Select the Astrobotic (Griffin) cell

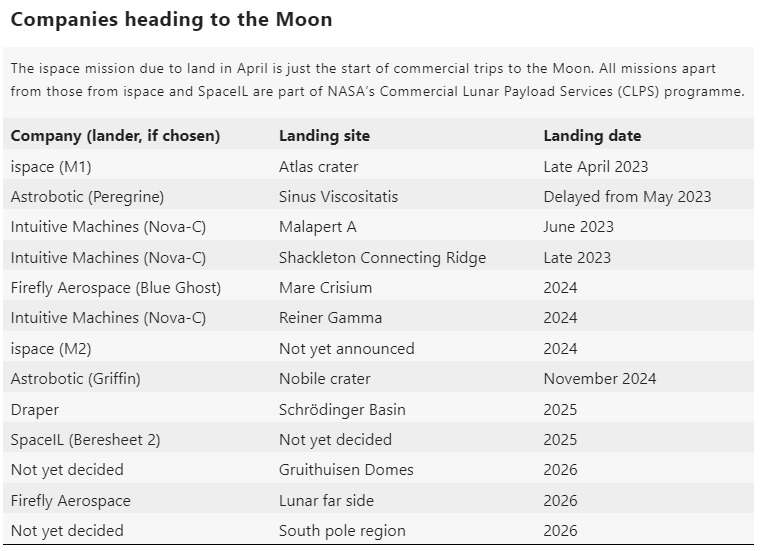pos(75,379)
